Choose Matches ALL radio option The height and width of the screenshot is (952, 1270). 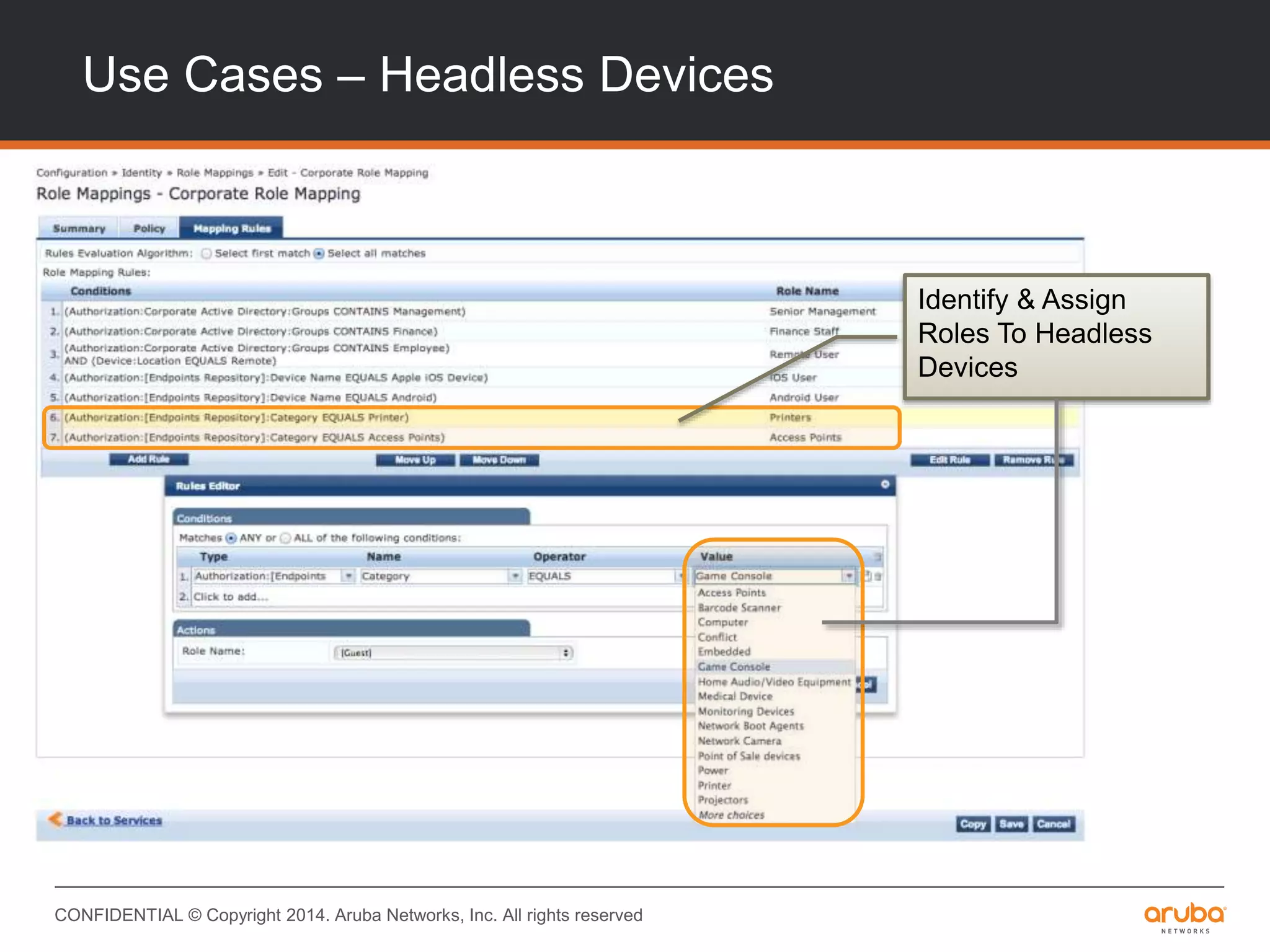click(x=285, y=538)
